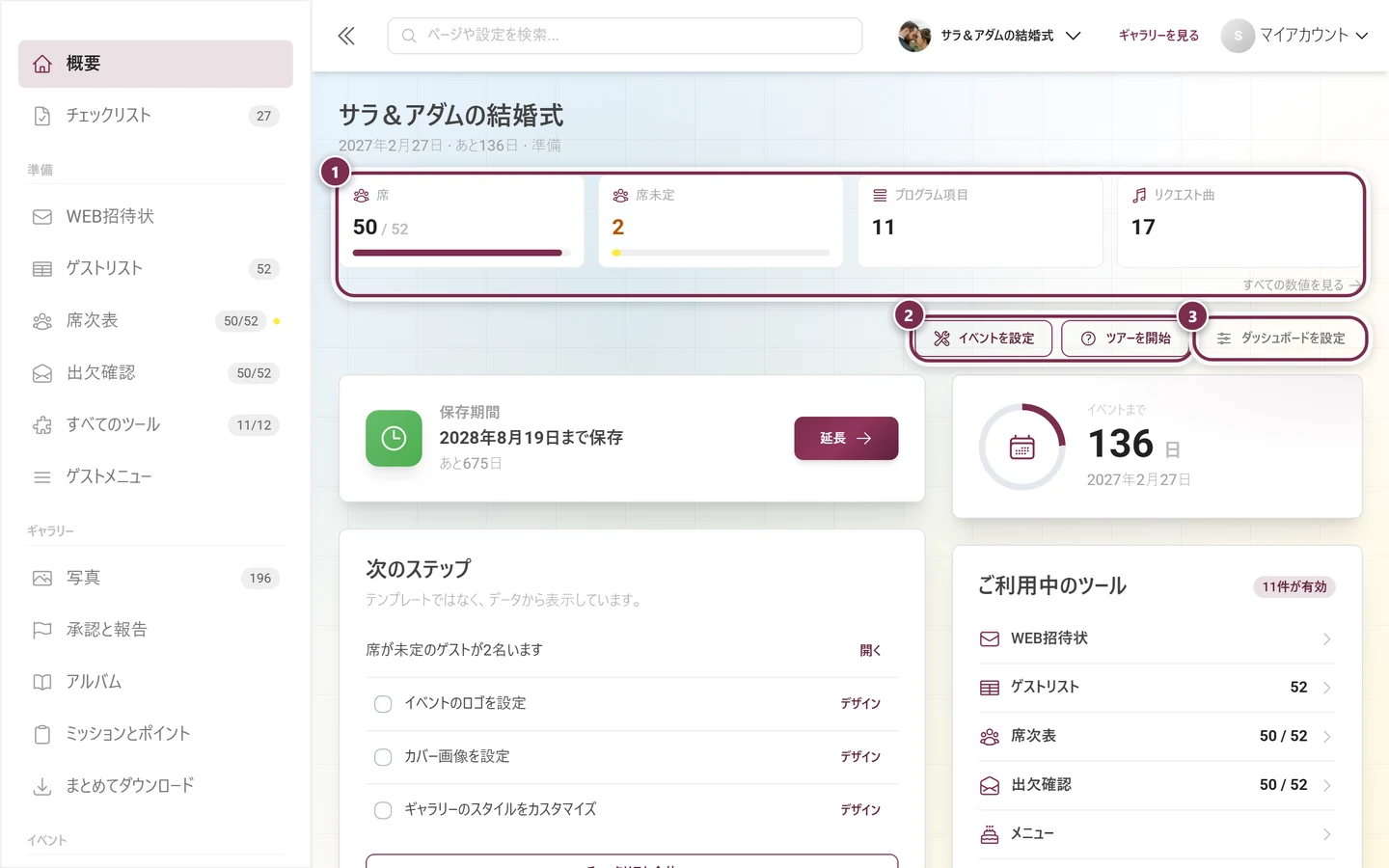
Task: Click the table icon beside sidebar ゲストリスト
Action: coord(42,269)
